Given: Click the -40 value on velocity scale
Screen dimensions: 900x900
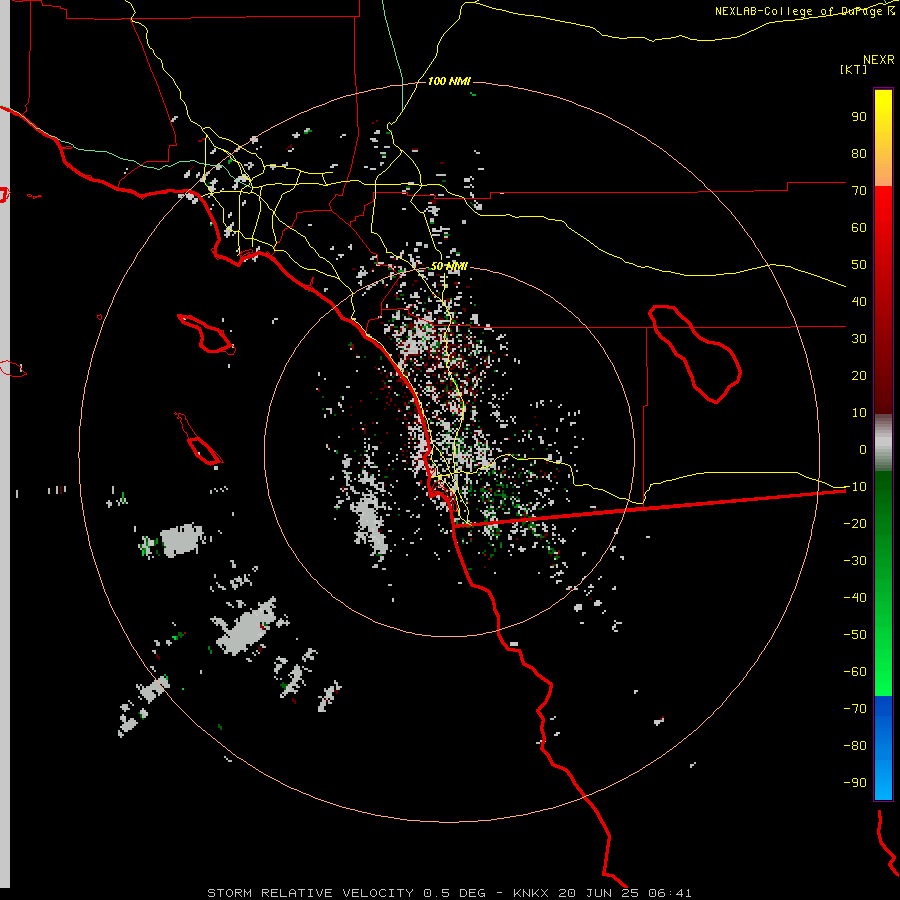Looking at the screenshot, I should click(x=855, y=598).
